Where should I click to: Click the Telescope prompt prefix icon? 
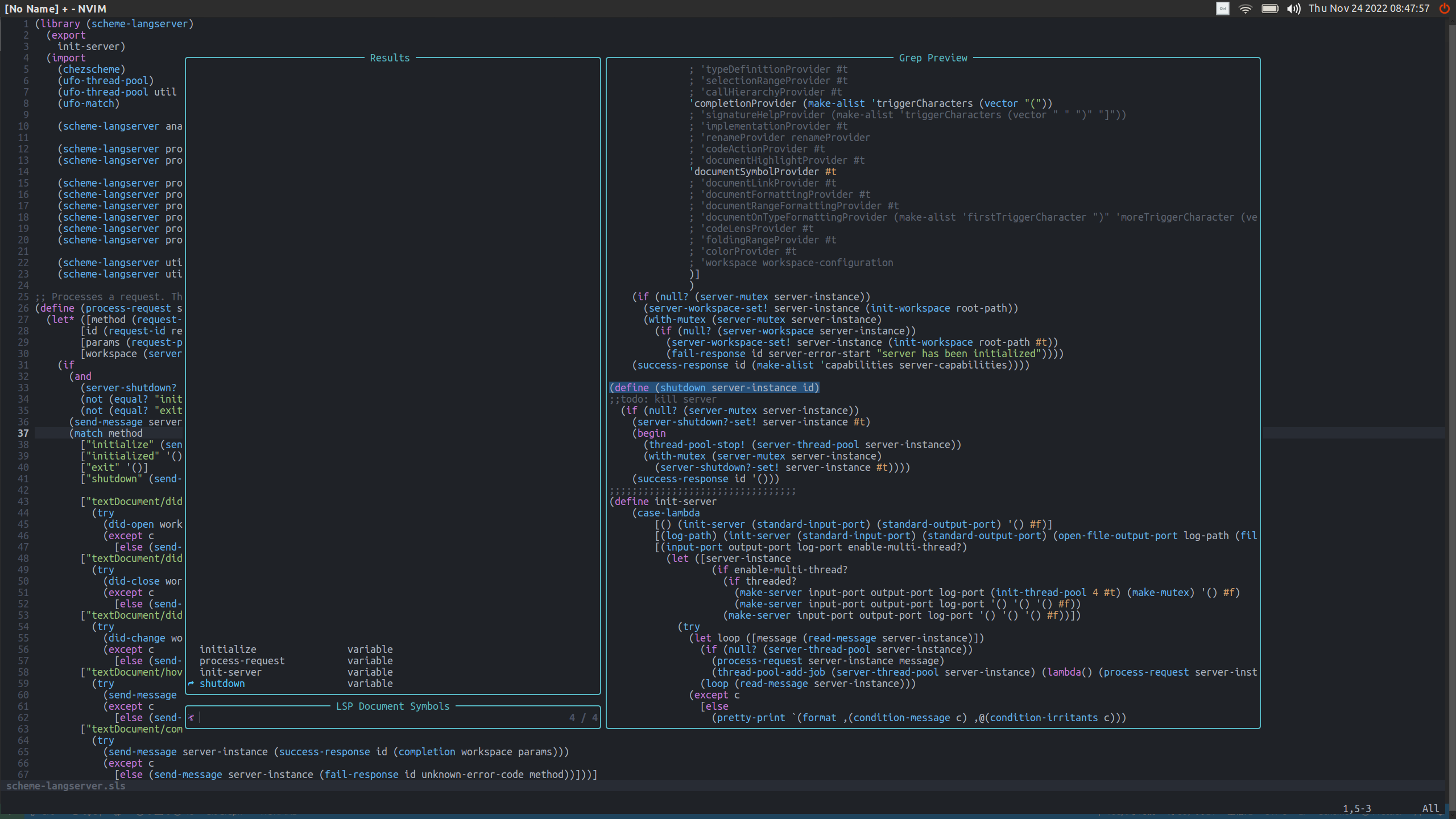(x=191, y=718)
